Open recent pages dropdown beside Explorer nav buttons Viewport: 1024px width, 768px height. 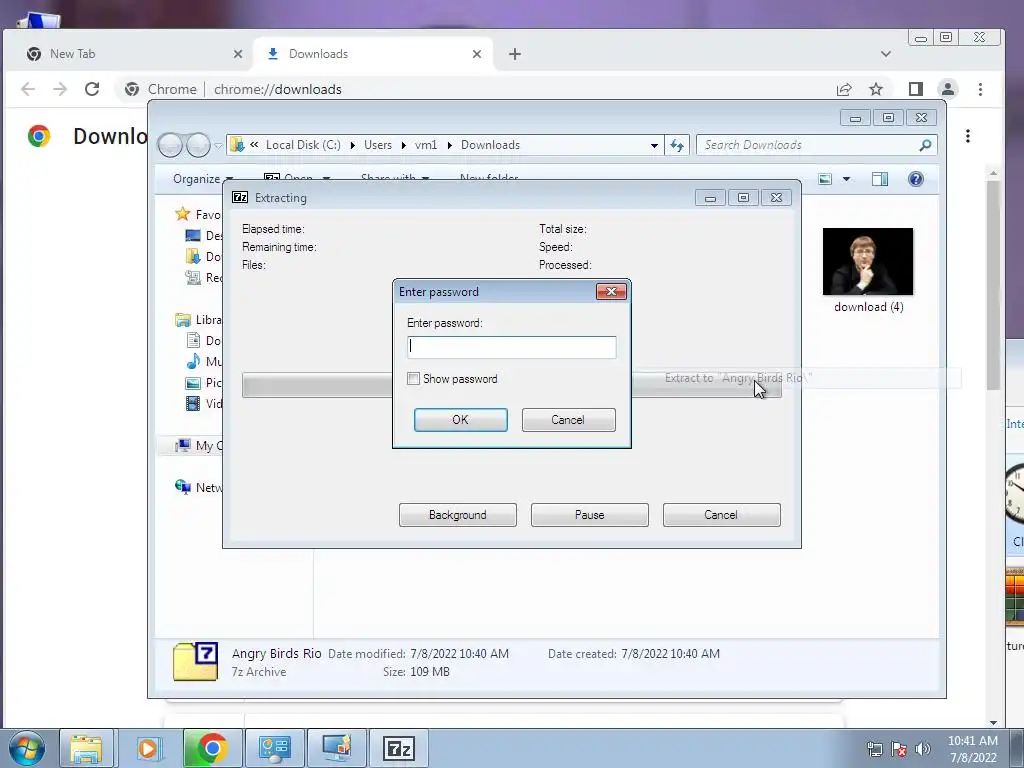click(x=218, y=146)
